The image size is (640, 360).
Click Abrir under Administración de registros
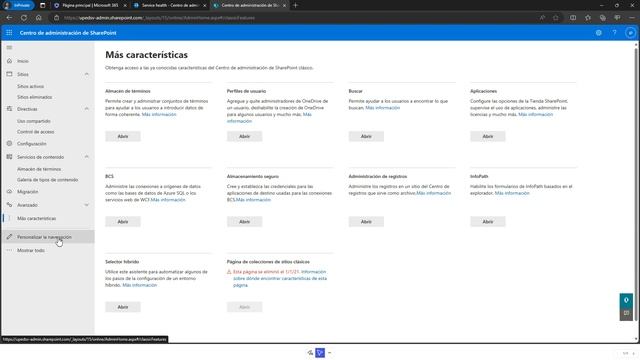point(366,222)
